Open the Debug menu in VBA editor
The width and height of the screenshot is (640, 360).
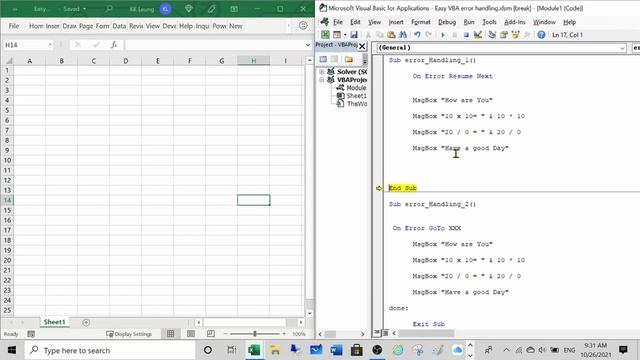tap(447, 22)
